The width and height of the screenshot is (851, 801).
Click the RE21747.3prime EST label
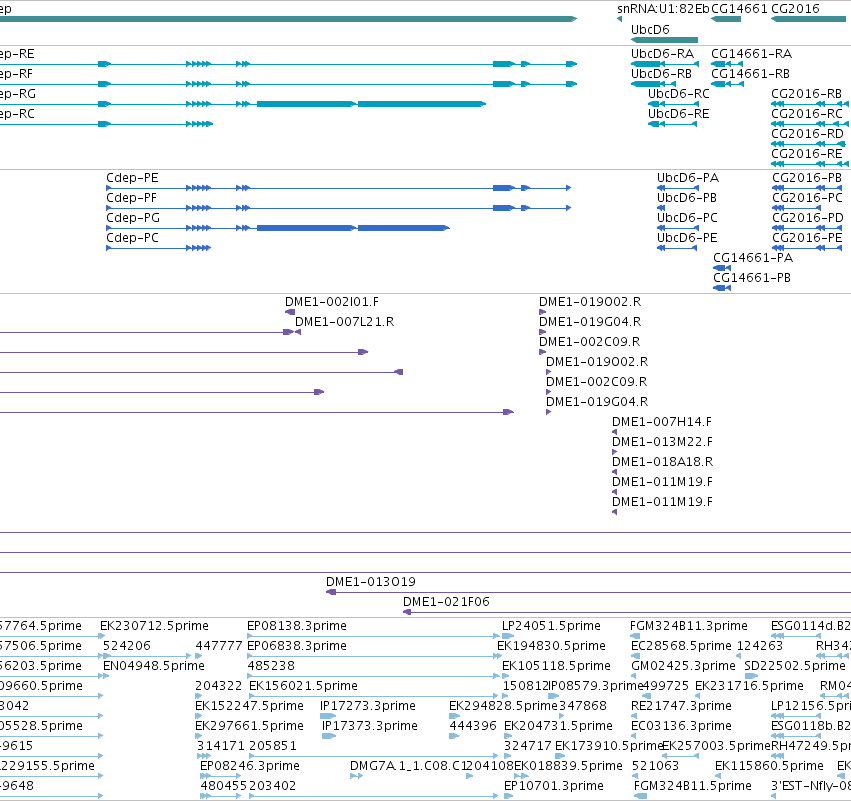pyautogui.click(x=681, y=707)
